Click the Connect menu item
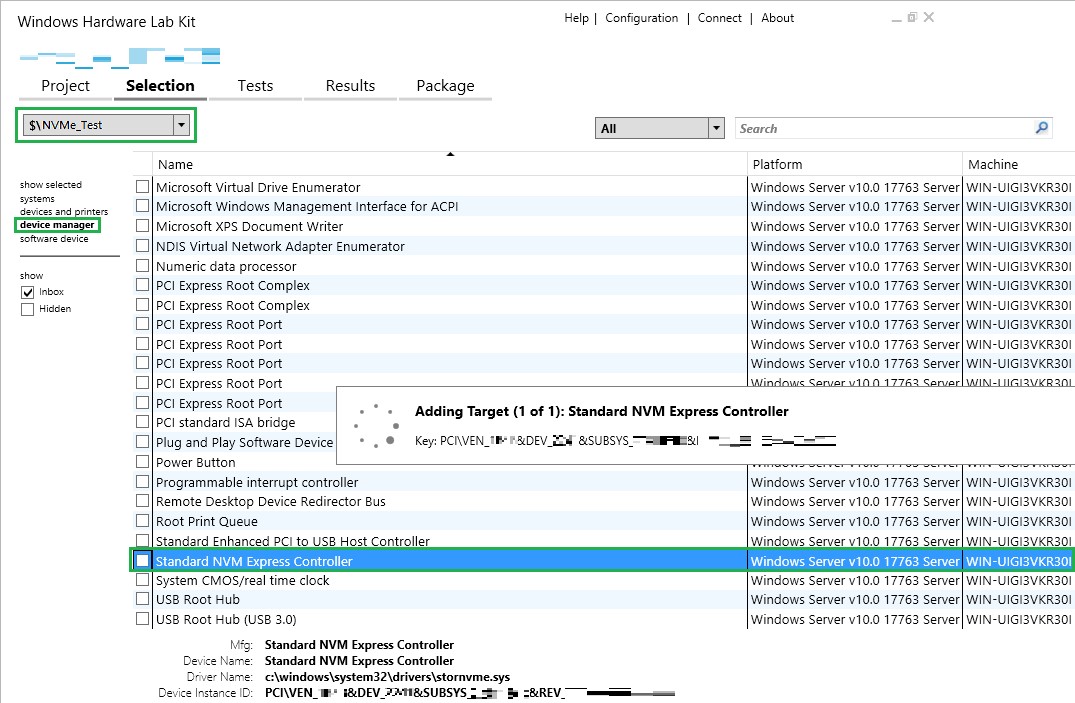The image size is (1075, 703). pos(720,18)
